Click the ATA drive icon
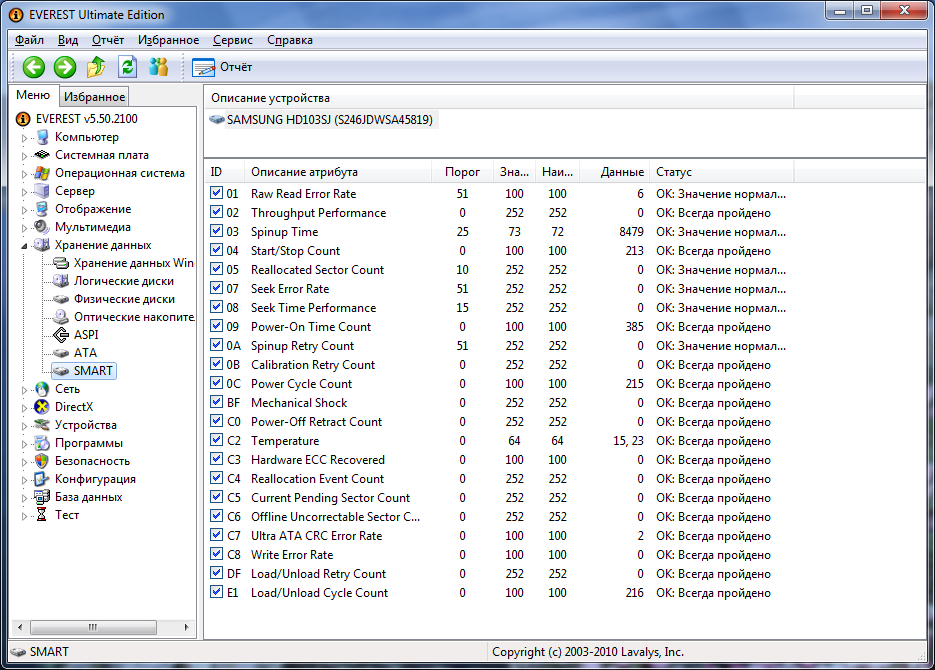This screenshot has width=935, height=670. 61,353
